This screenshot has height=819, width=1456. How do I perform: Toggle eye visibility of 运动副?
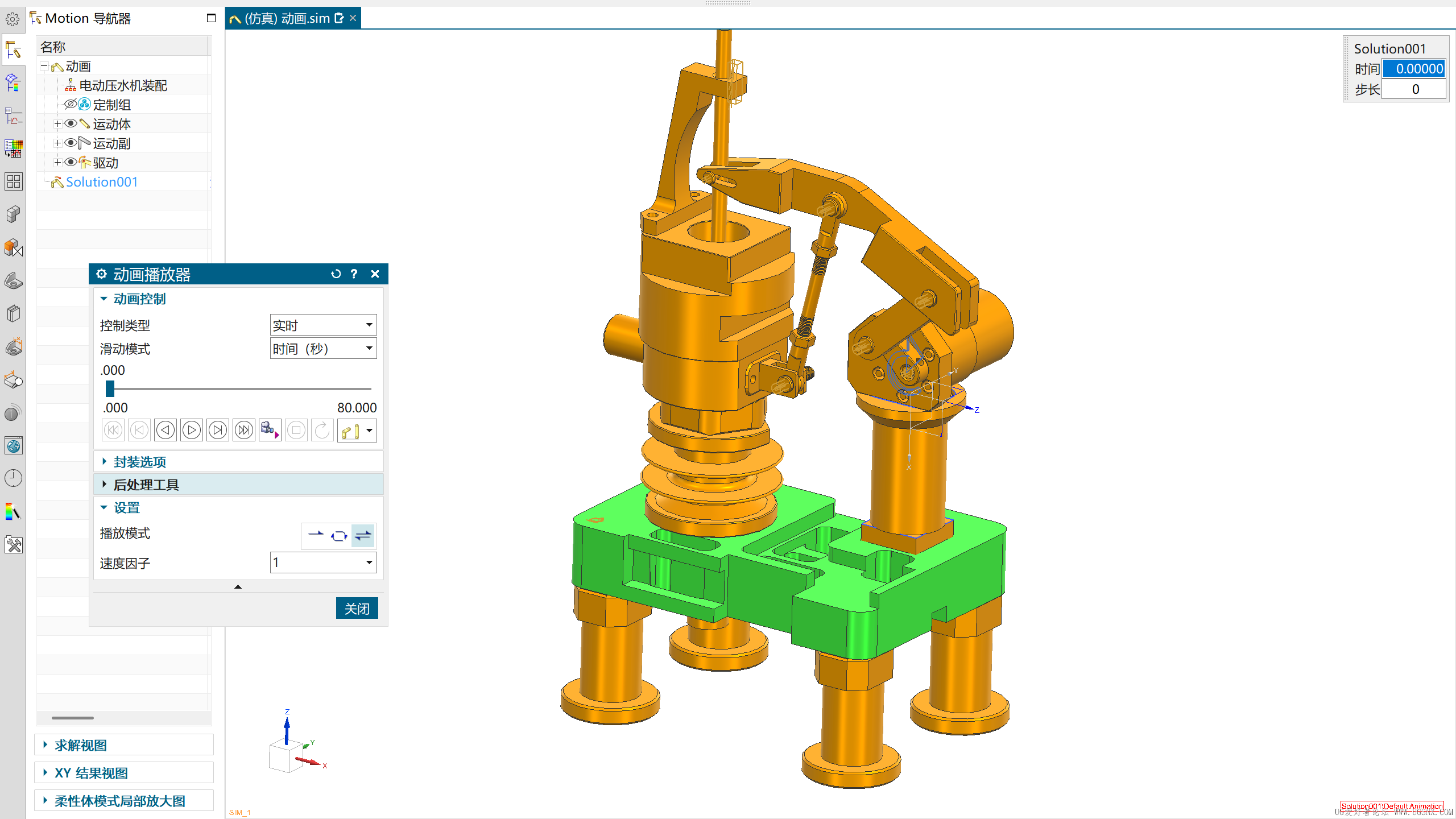[71, 143]
